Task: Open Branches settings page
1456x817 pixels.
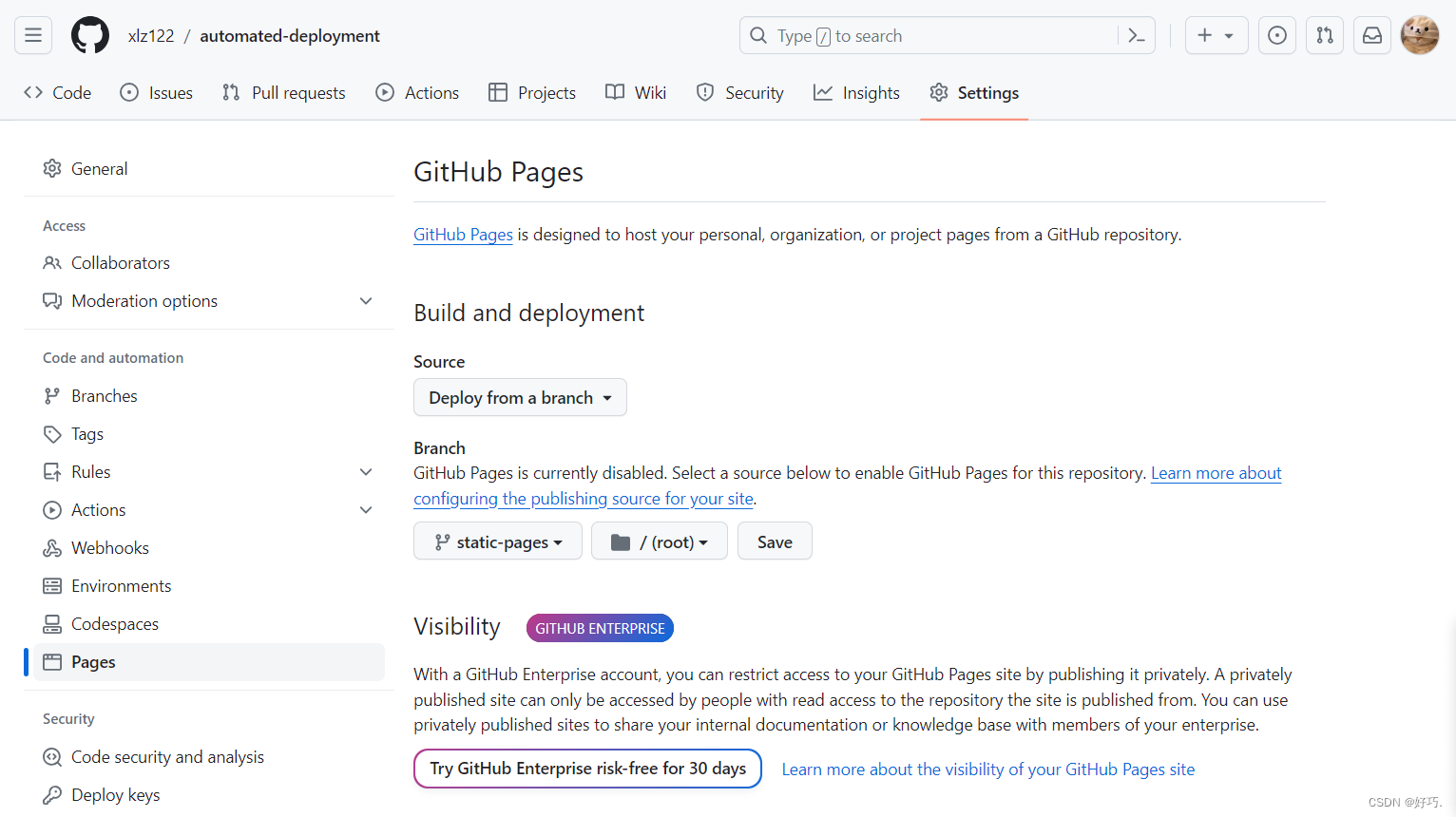Action: click(x=209, y=396)
